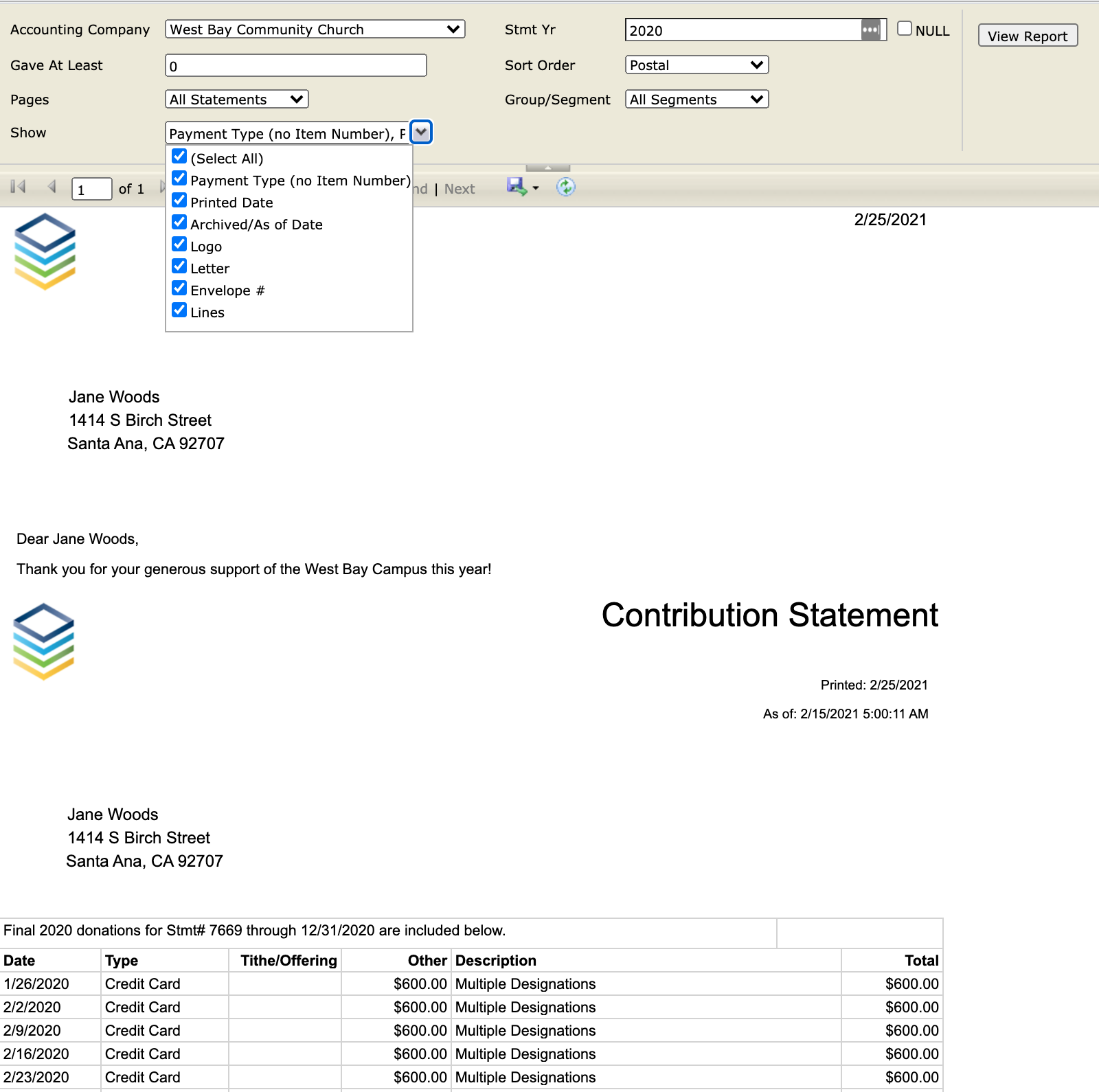Click the View Report button
1099x1092 pixels.
1028,36
